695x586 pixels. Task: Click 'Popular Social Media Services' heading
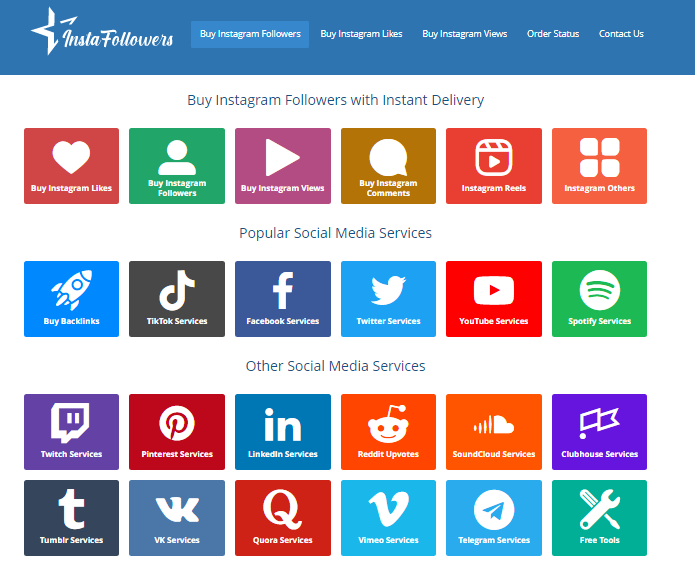pos(336,233)
